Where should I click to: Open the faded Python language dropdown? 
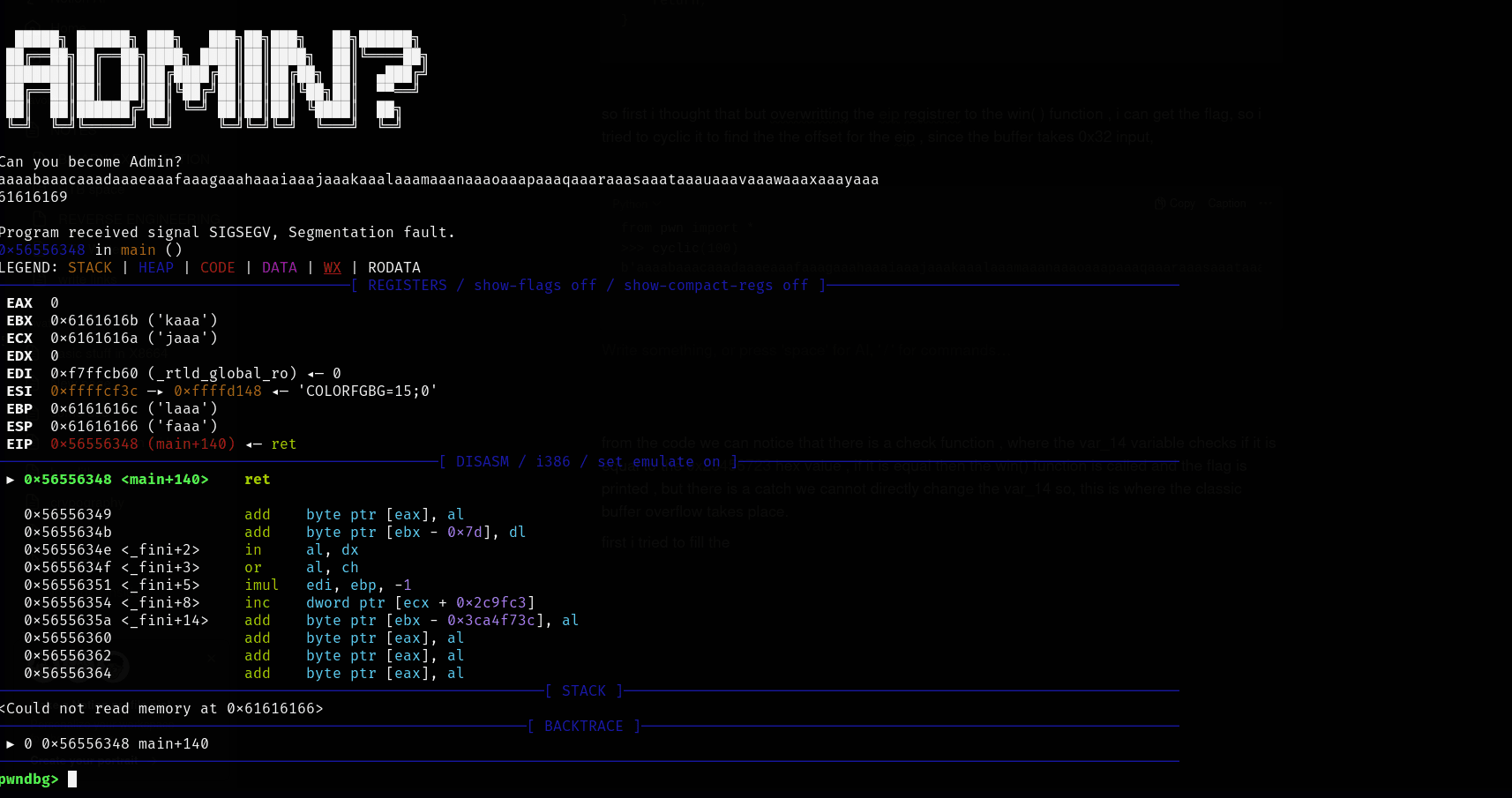pos(632,204)
